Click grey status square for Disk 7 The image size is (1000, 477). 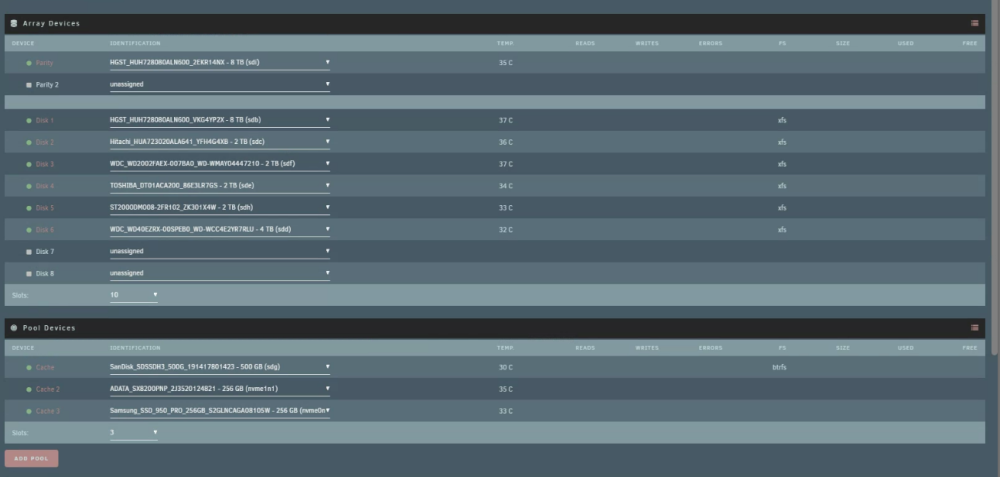29,252
